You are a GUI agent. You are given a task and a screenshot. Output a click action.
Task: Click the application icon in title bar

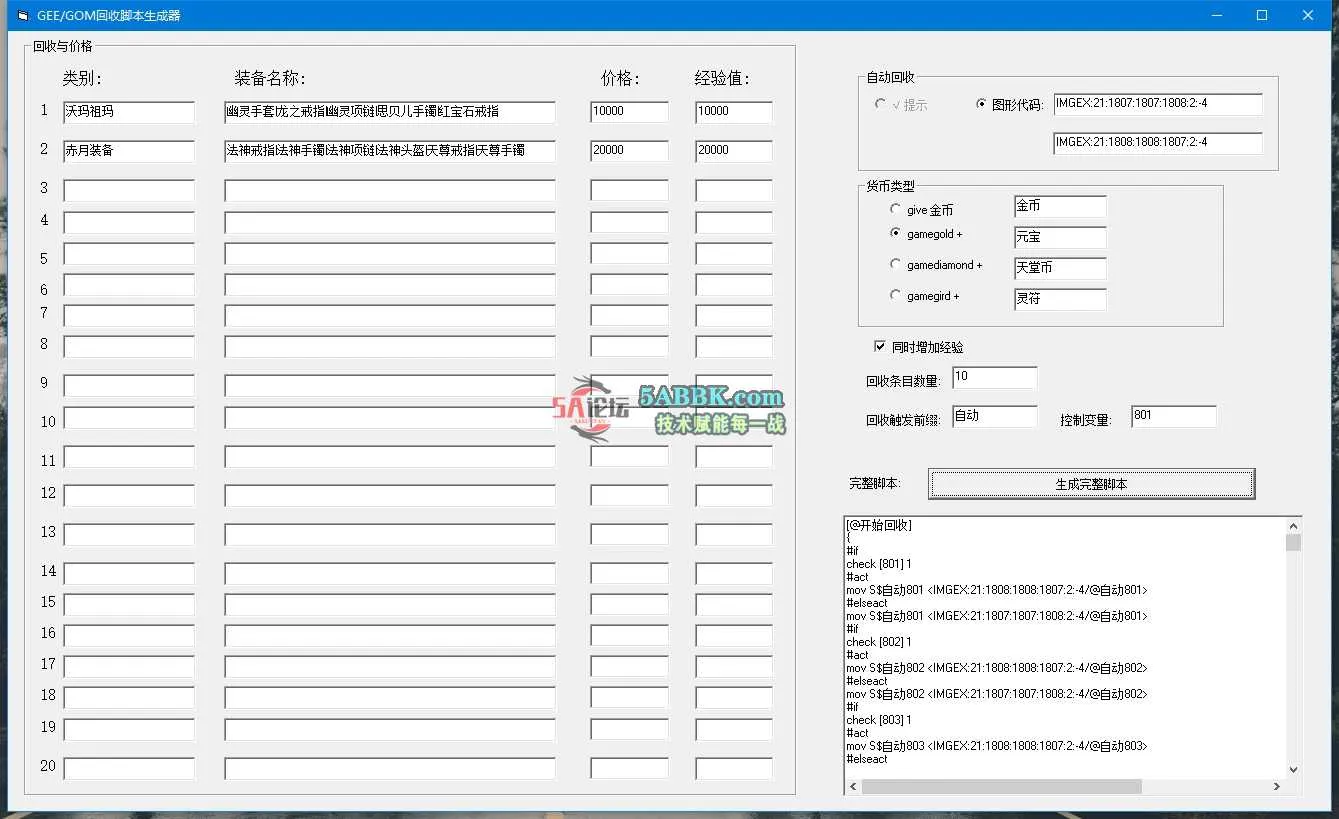point(21,16)
